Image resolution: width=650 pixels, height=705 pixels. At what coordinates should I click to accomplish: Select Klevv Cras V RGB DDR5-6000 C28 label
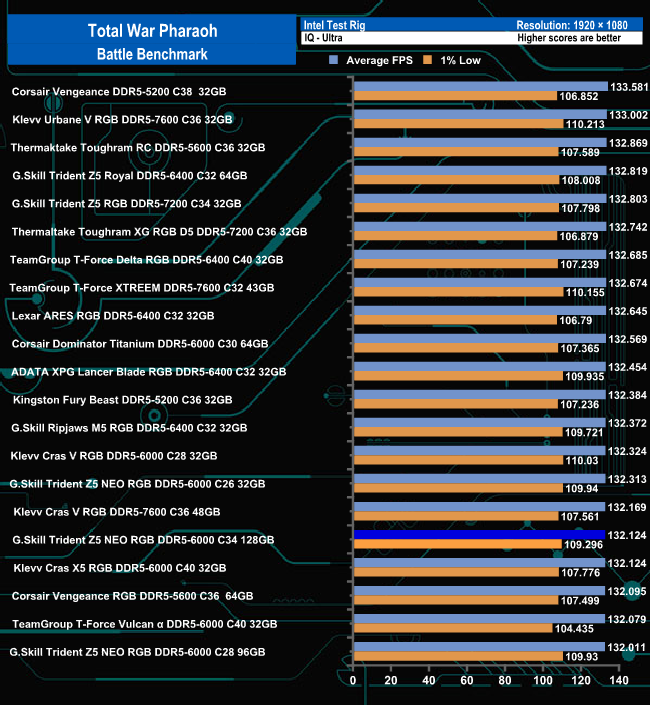tap(114, 456)
